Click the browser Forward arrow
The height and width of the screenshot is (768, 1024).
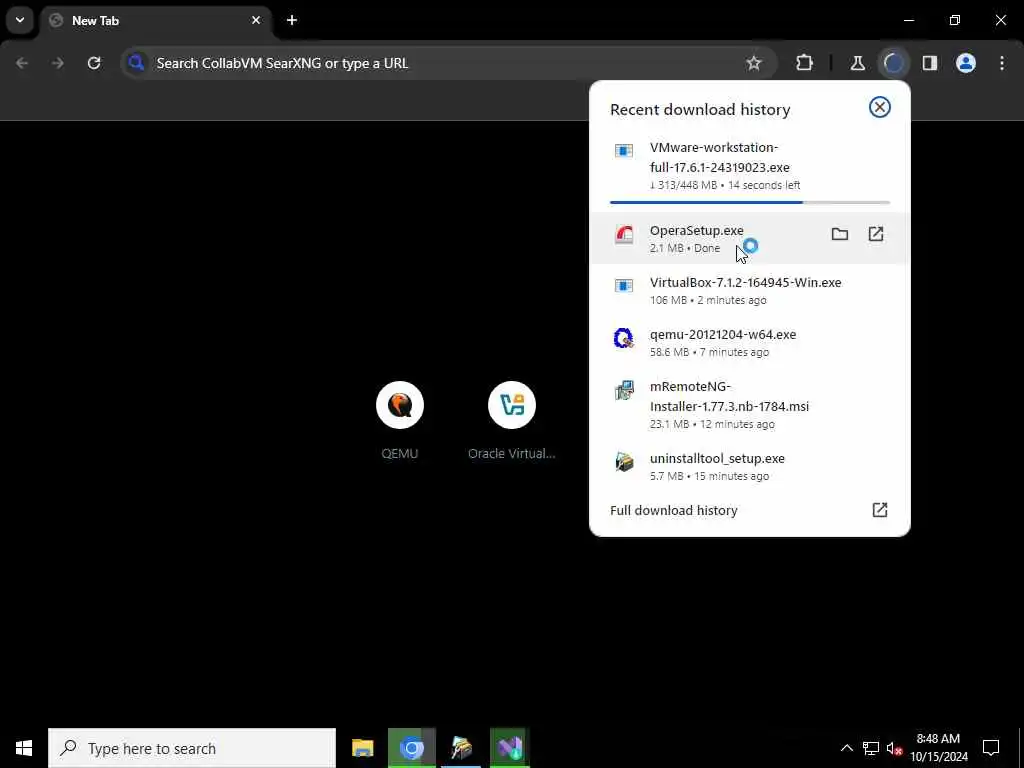pyautogui.click(x=58, y=63)
